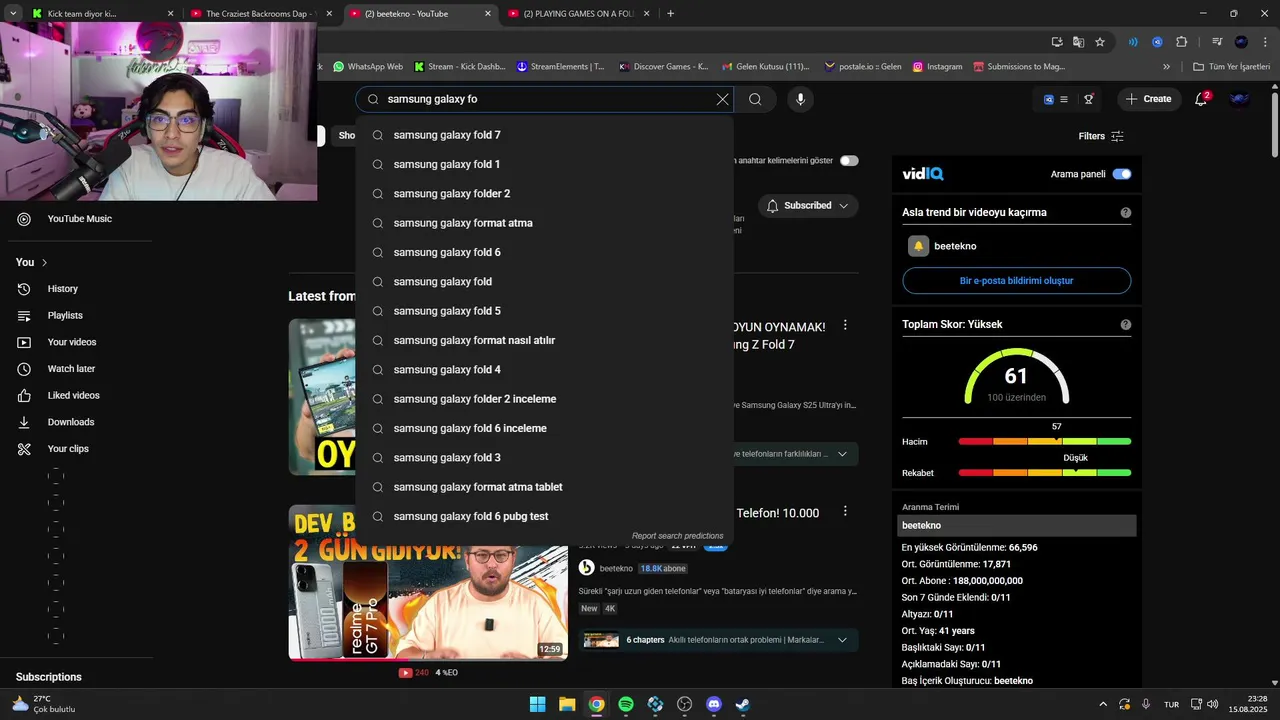The height and width of the screenshot is (720, 1280).
Task: Select suggestion samsung galaxy format atma
Action: [x=544, y=223]
